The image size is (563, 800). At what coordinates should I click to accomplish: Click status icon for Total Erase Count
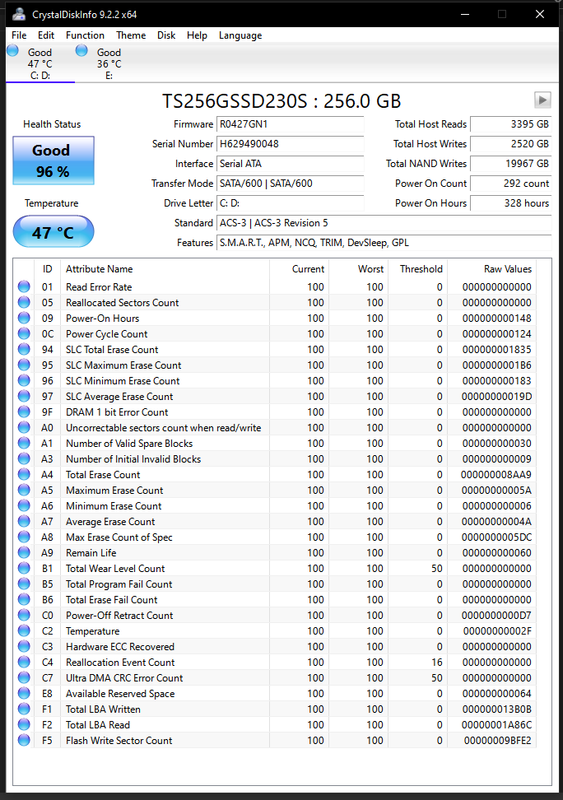(x=24, y=474)
